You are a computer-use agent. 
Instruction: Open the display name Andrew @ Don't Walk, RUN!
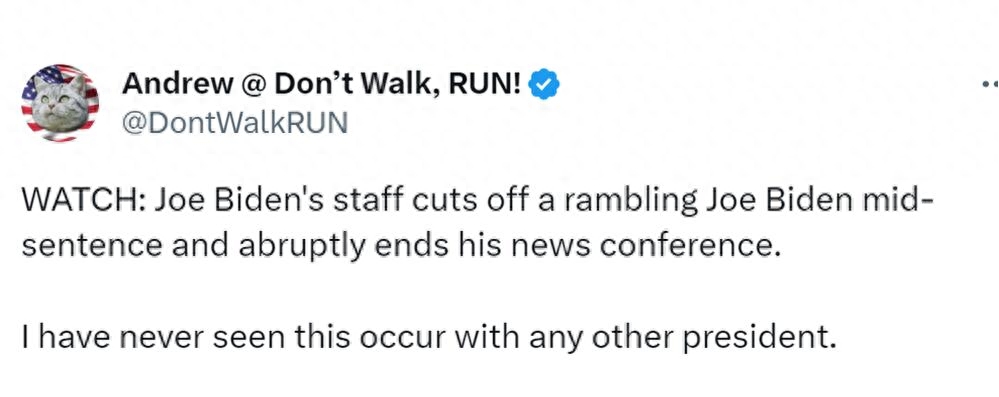[x=322, y=85]
